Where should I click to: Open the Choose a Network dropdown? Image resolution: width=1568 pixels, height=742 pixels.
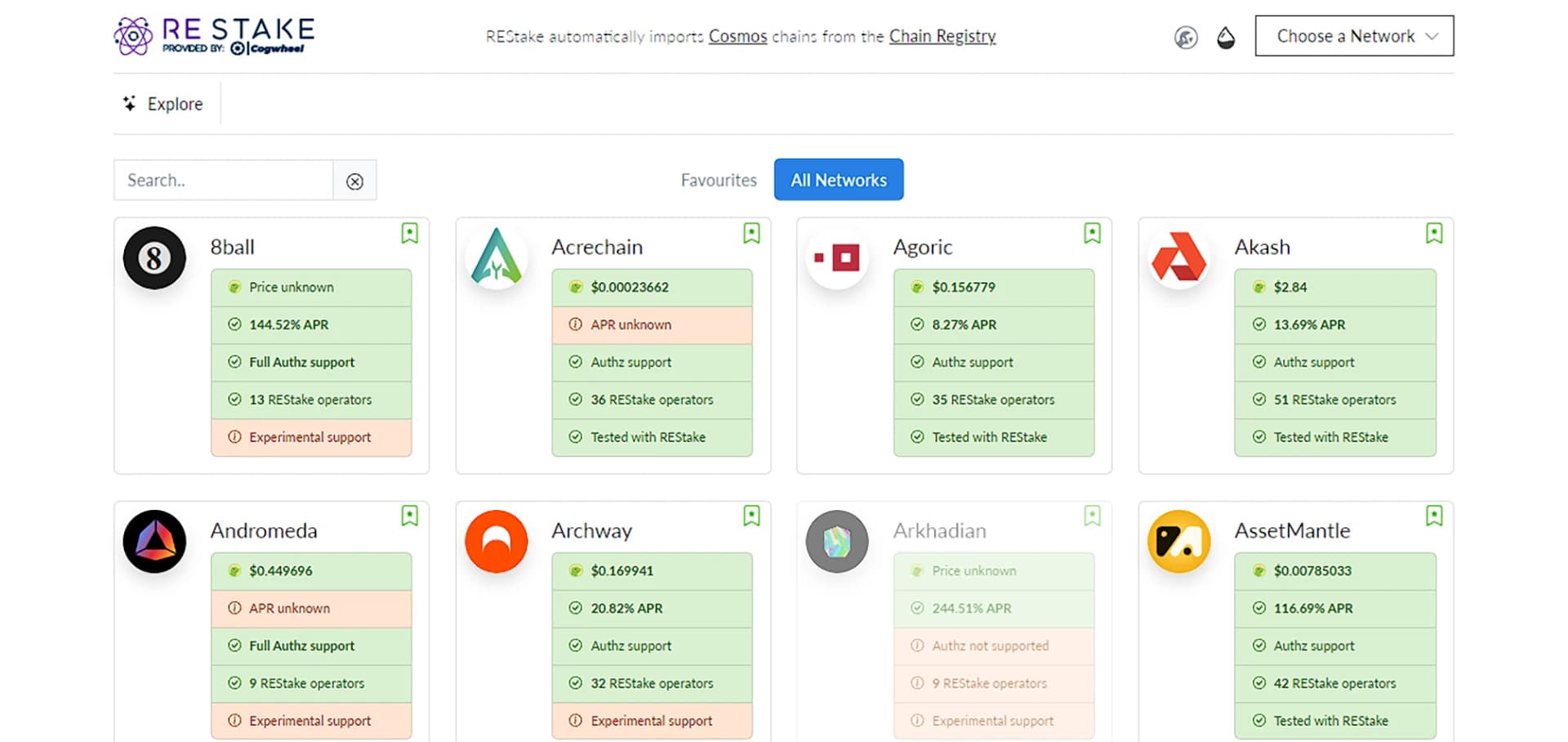pyautogui.click(x=1354, y=36)
